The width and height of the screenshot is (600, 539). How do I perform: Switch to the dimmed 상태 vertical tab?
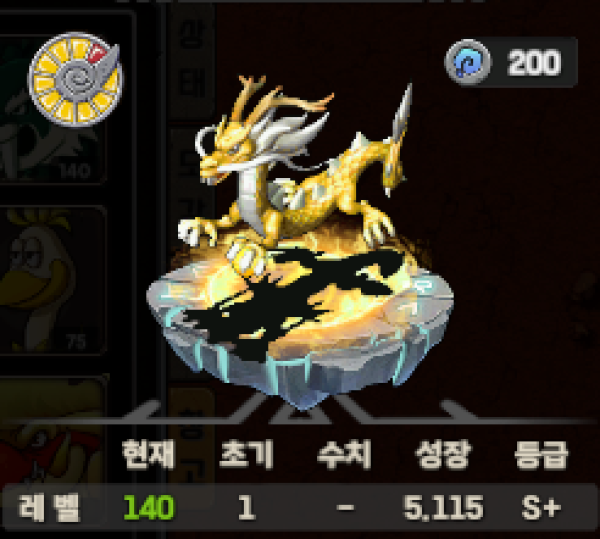[x=191, y=65]
